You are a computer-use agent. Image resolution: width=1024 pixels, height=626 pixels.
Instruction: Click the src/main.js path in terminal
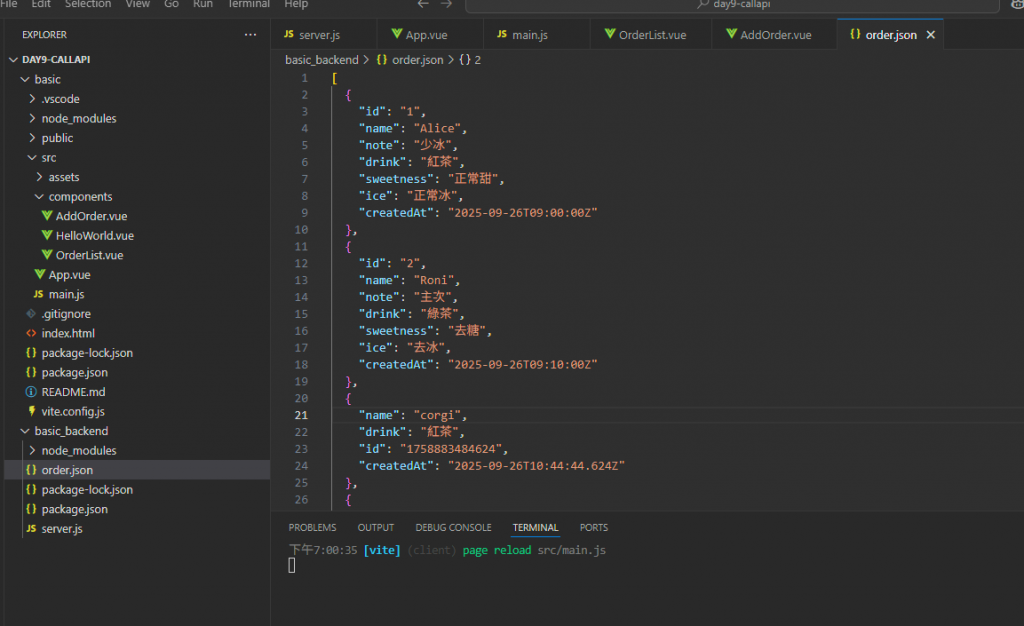pyautogui.click(x=571, y=550)
